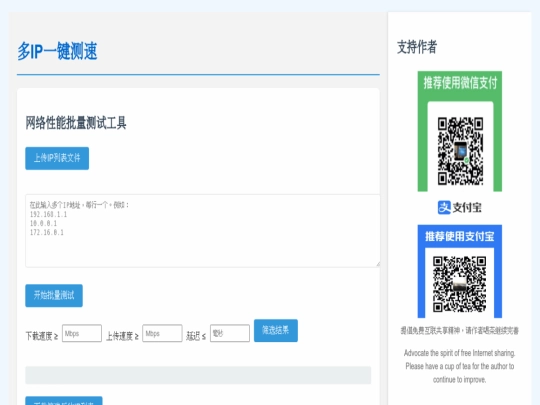The image size is (540, 405).
Task: Click the Advocate the spirit English paragraph
Action: tap(459, 366)
